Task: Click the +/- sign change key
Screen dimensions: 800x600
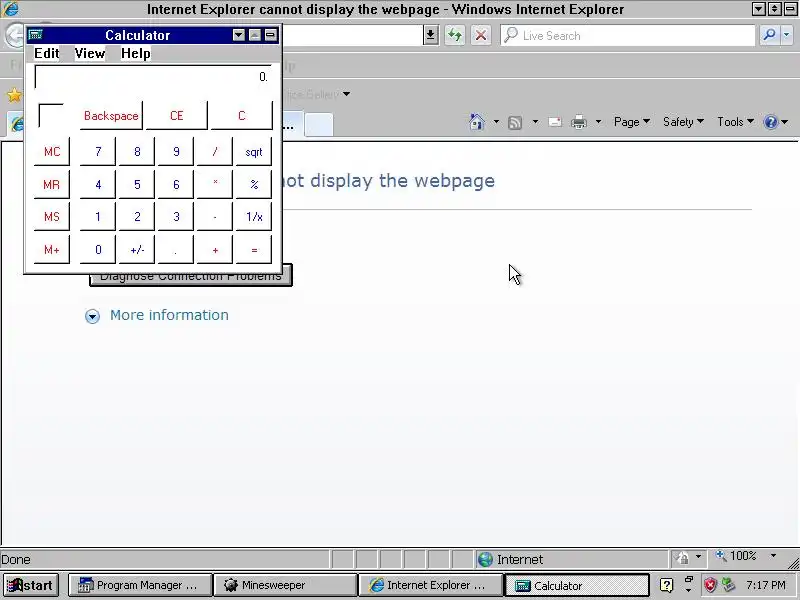Action: [x=137, y=249]
